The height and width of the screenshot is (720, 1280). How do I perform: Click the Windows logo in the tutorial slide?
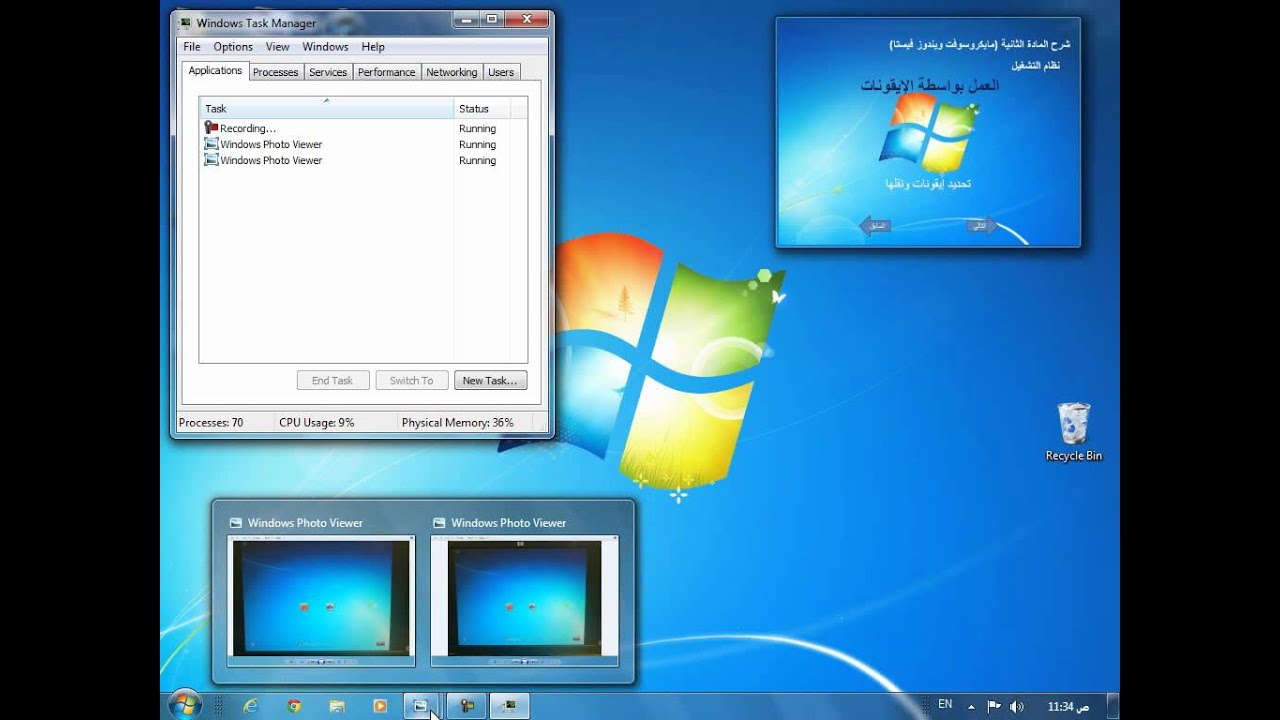coord(927,134)
